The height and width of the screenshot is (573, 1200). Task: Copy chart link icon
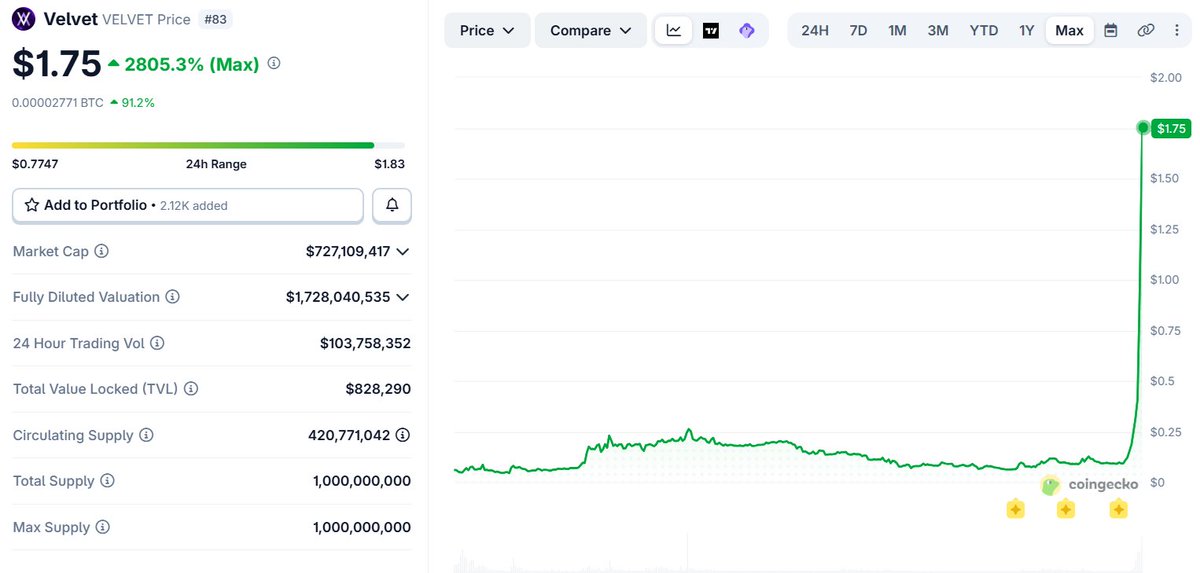tap(1146, 30)
